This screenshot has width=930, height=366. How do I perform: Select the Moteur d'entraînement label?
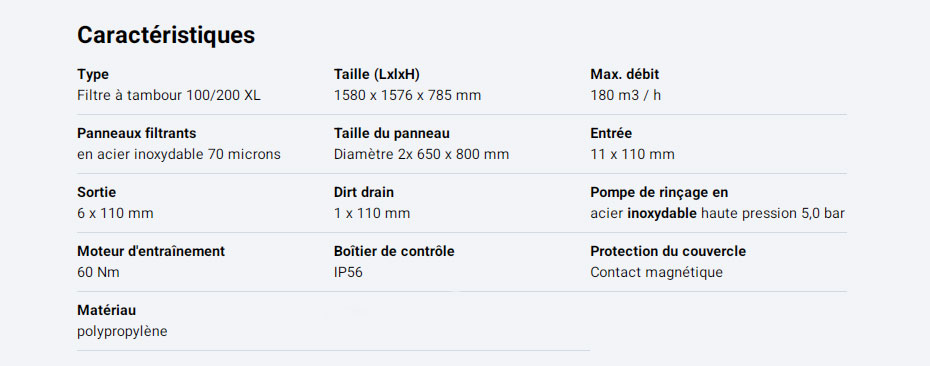[x=151, y=251]
